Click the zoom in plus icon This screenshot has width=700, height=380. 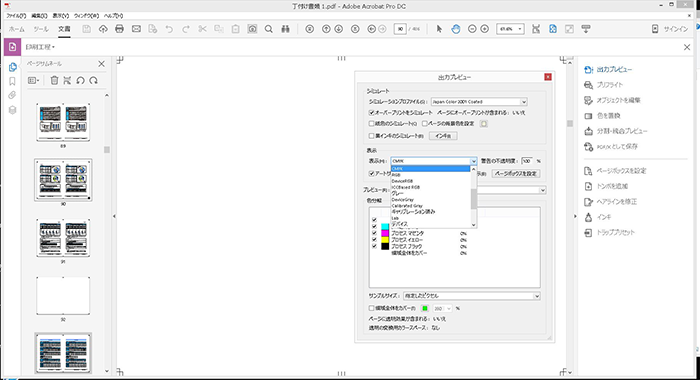[x=484, y=29]
